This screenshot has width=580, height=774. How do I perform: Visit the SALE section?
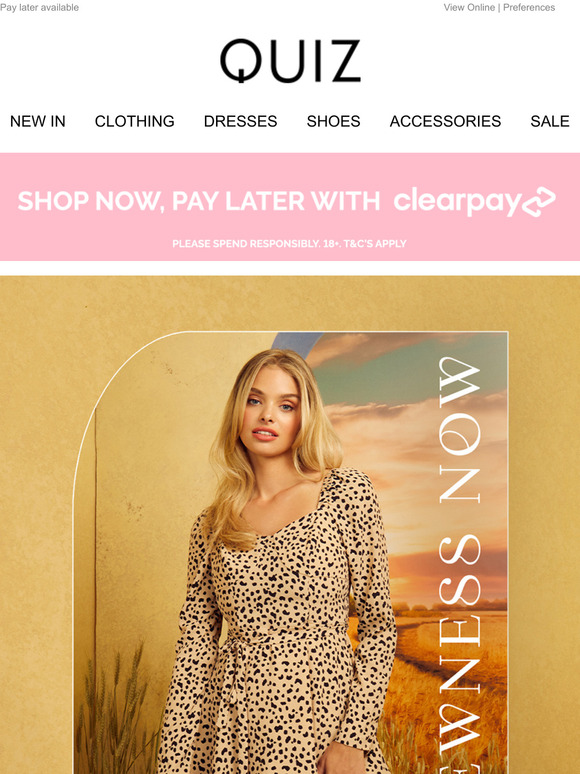[550, 121]
